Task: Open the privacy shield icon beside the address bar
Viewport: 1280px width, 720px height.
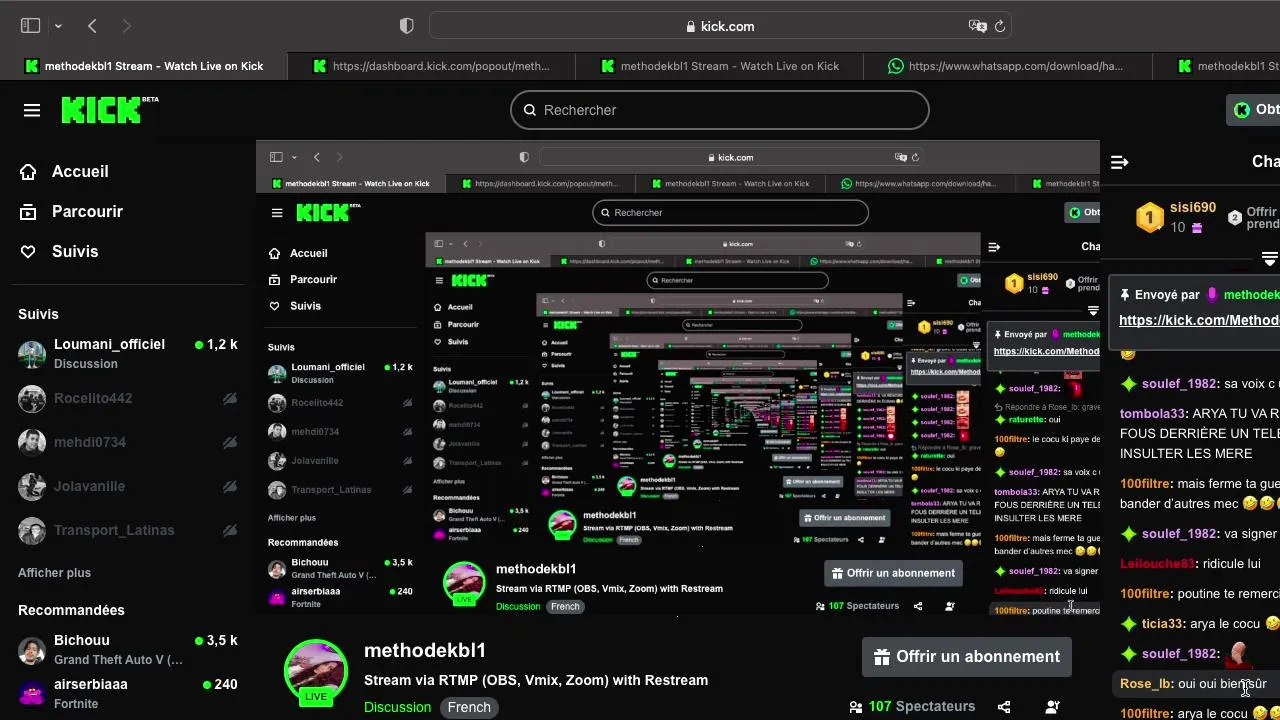Action: coord(406,26)
